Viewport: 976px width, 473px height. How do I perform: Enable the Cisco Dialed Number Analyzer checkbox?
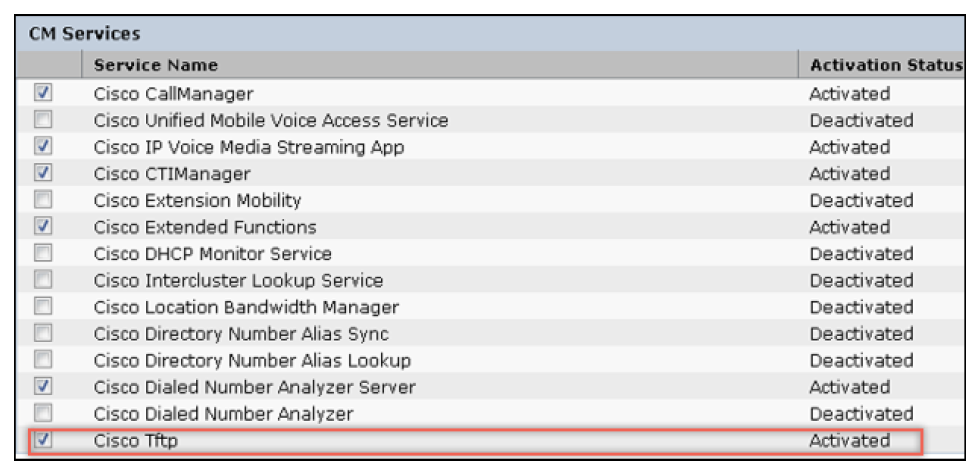click(43, 413)
